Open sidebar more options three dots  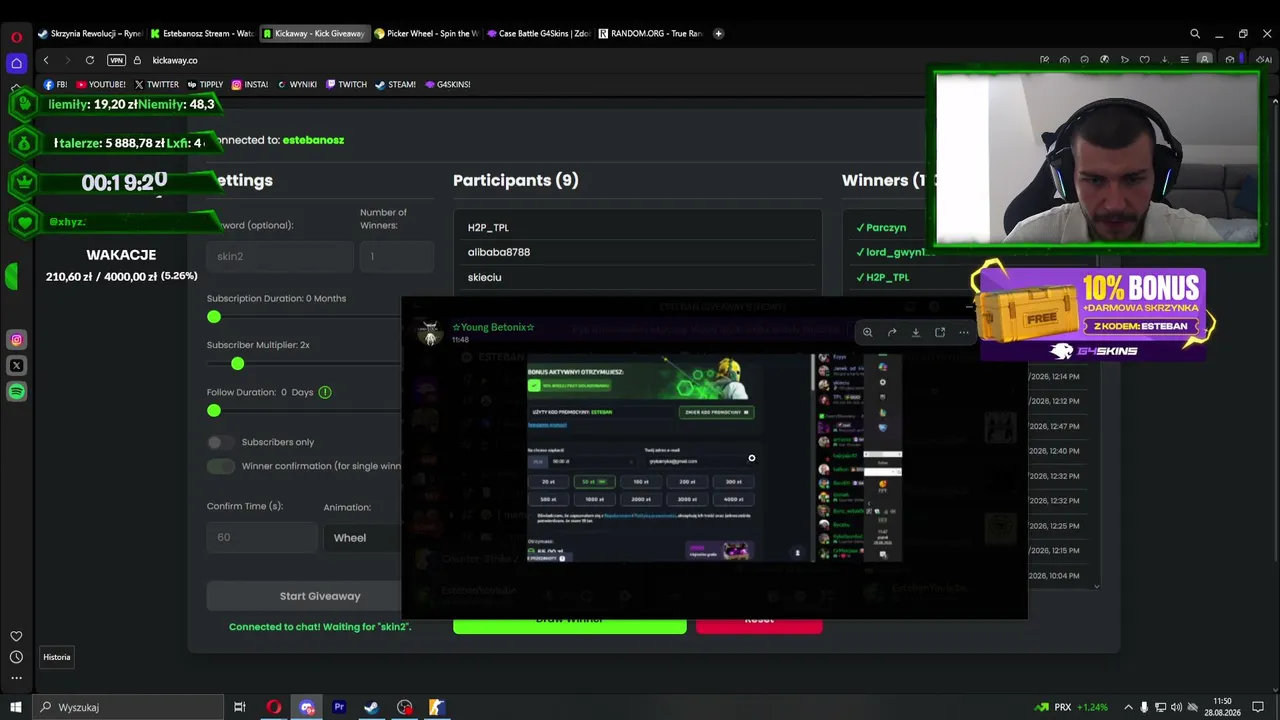pos(16,678)
